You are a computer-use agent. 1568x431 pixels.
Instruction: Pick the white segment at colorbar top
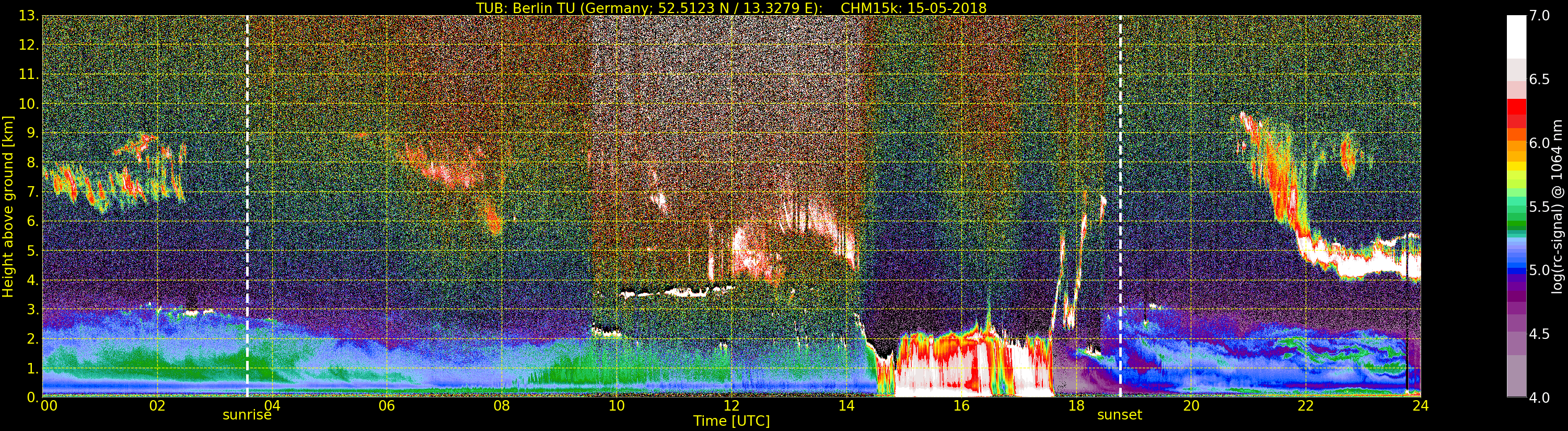click(1516, 37)
